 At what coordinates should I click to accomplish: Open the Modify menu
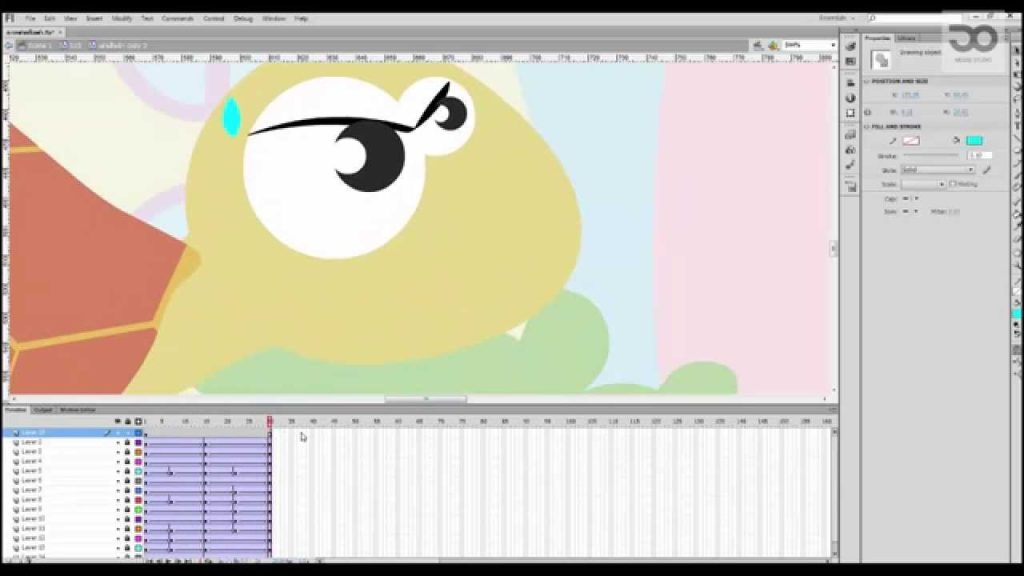pyautogui.click(x=122, y=19)
